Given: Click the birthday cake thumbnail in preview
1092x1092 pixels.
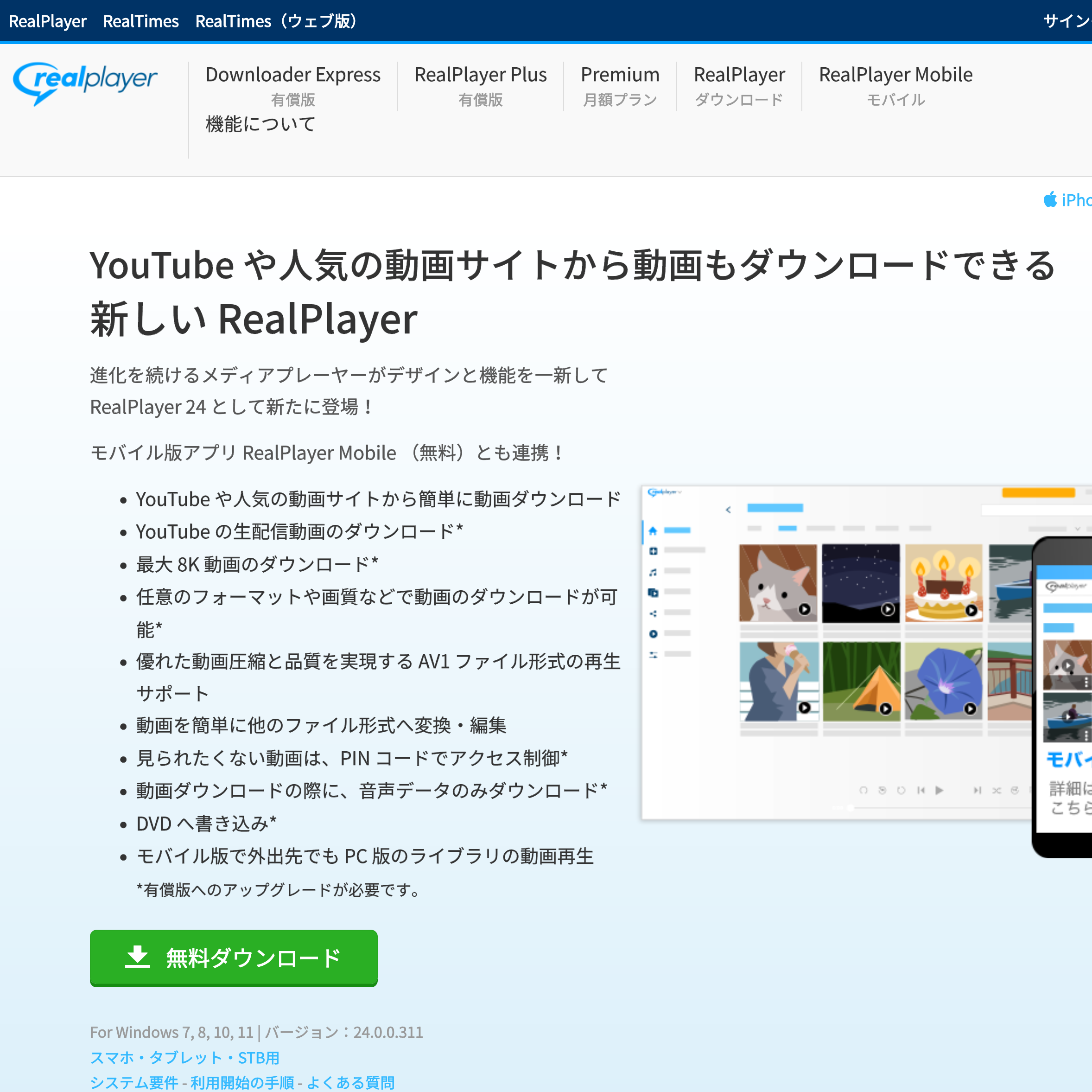Looking at the screenshot, I should (x=944, y=583).
